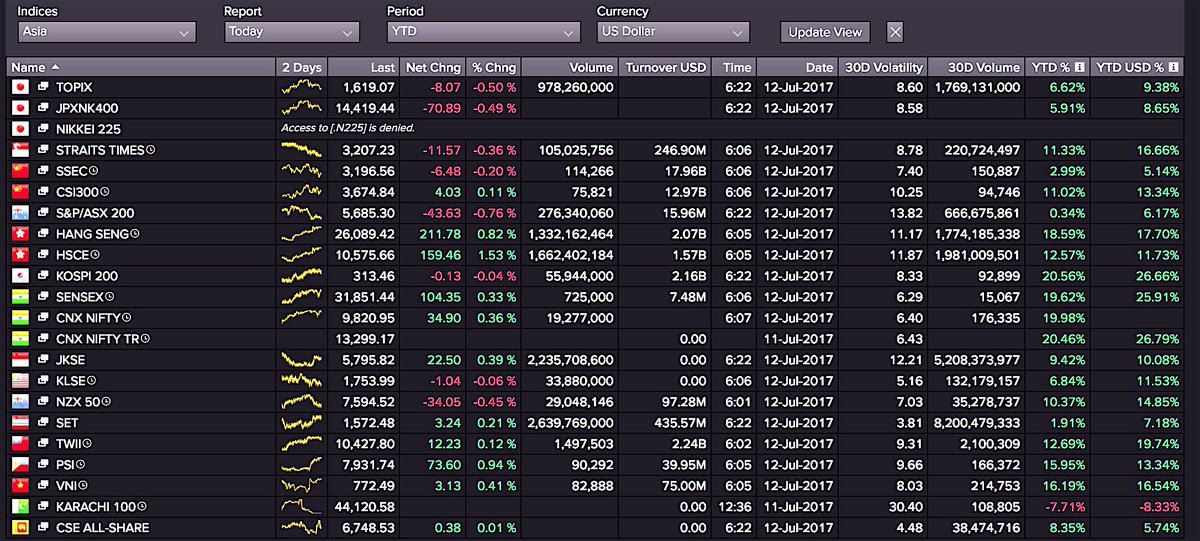
Task: Open the Indices dropdown showing Asia
Action: (x=107, y=32)
